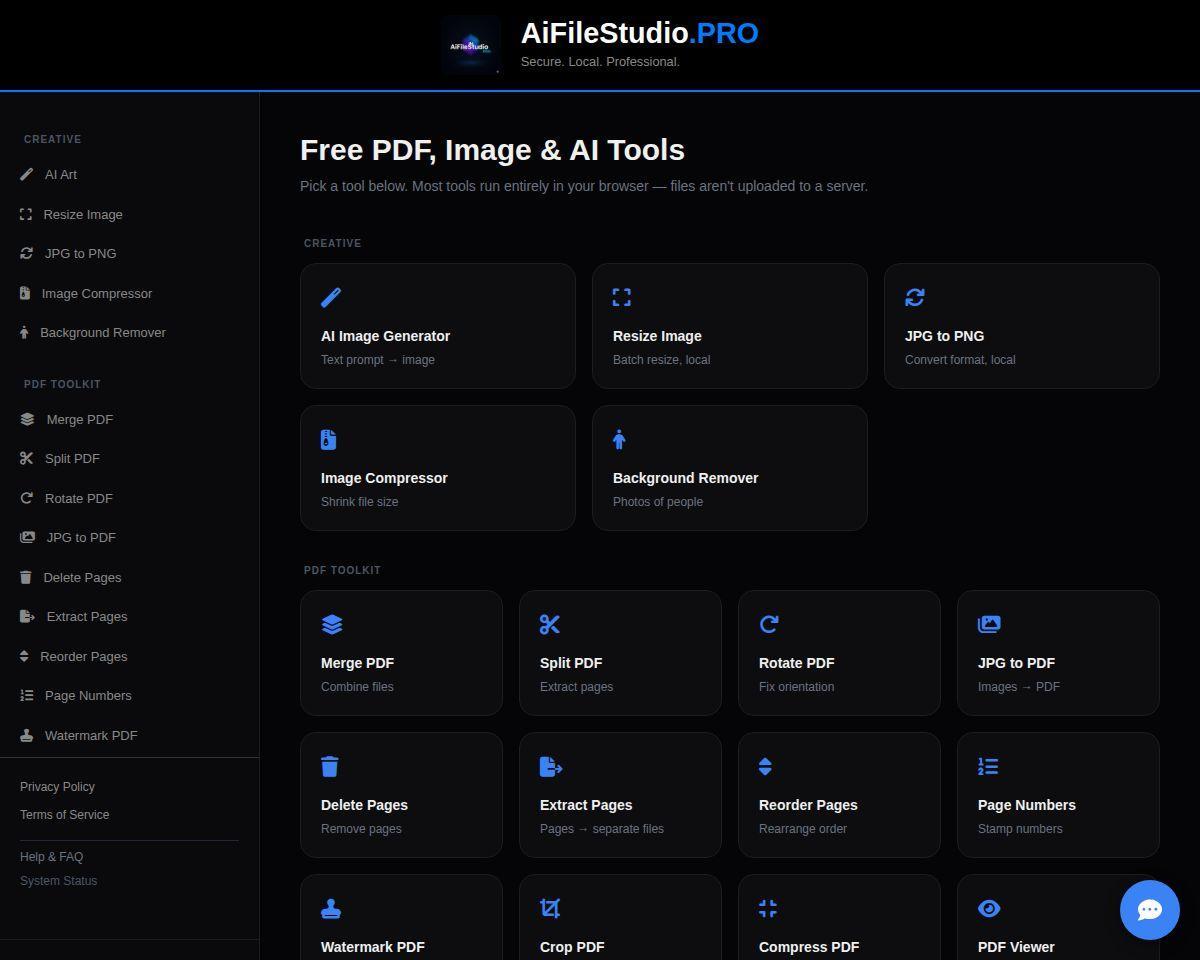This screenshot has width=1200, height=960.
Task: Open the AI Image Generator card title
Action: click(x=386, y=336)
